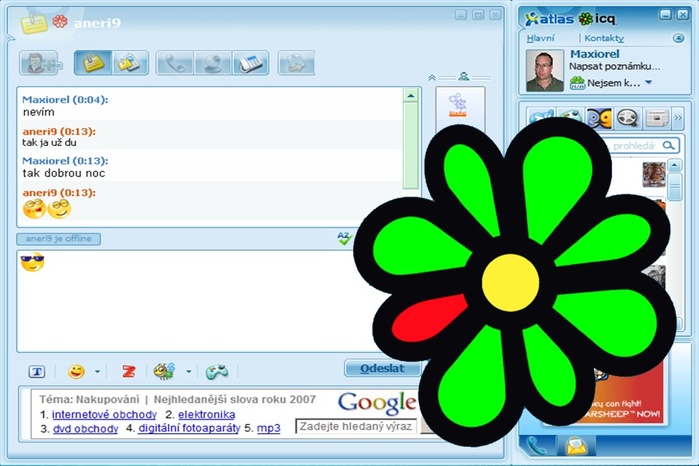Click Maxiorel's avatar photo

coord(544,70)
